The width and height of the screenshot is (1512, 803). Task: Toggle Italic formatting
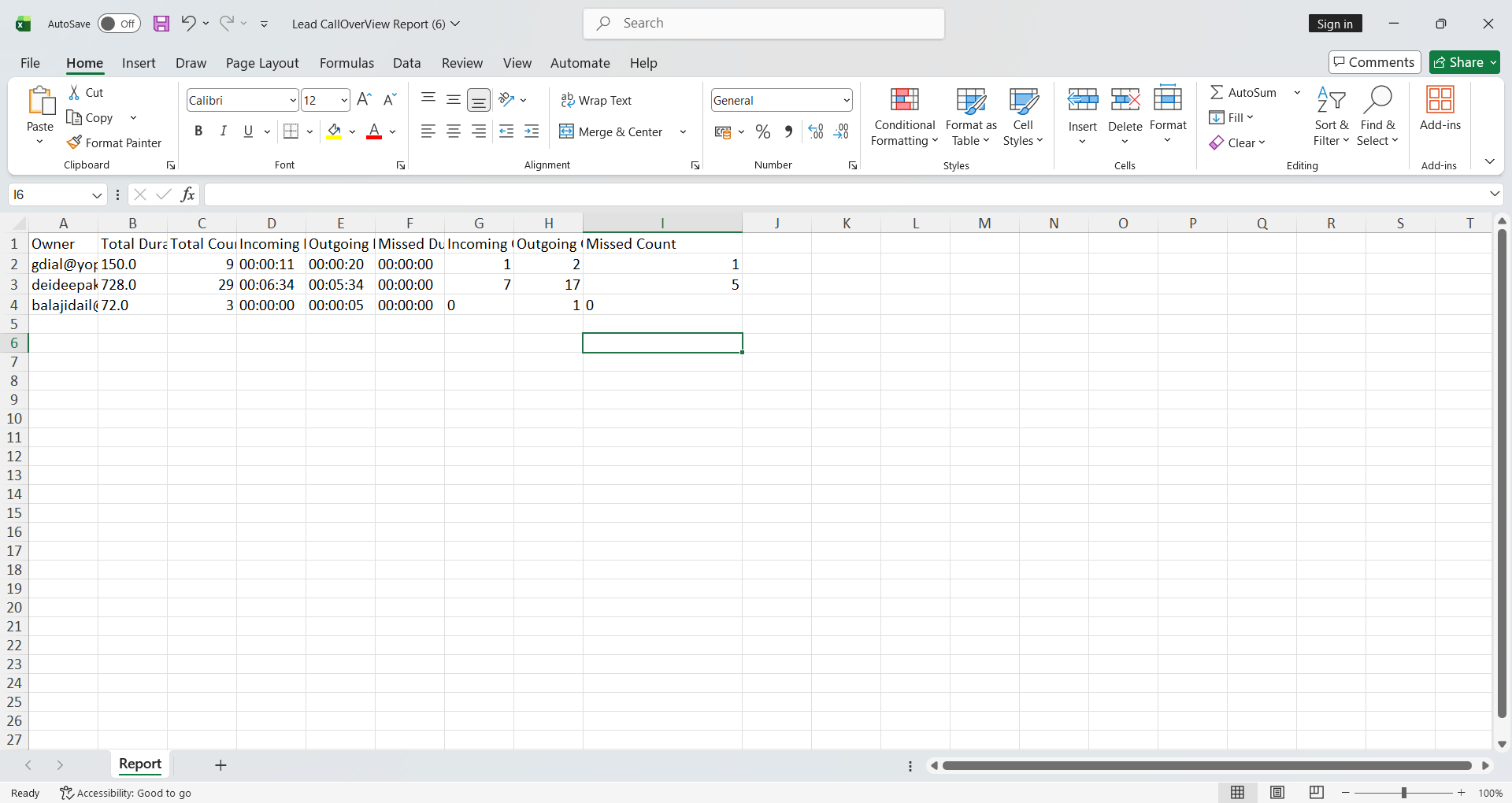[x=224, y=131]
